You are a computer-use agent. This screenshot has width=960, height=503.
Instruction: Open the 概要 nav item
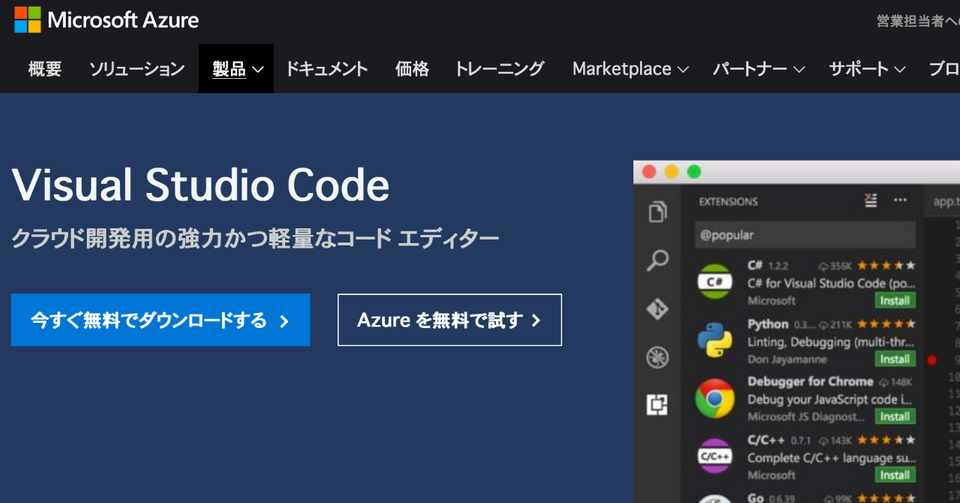(x=45, y=69)
